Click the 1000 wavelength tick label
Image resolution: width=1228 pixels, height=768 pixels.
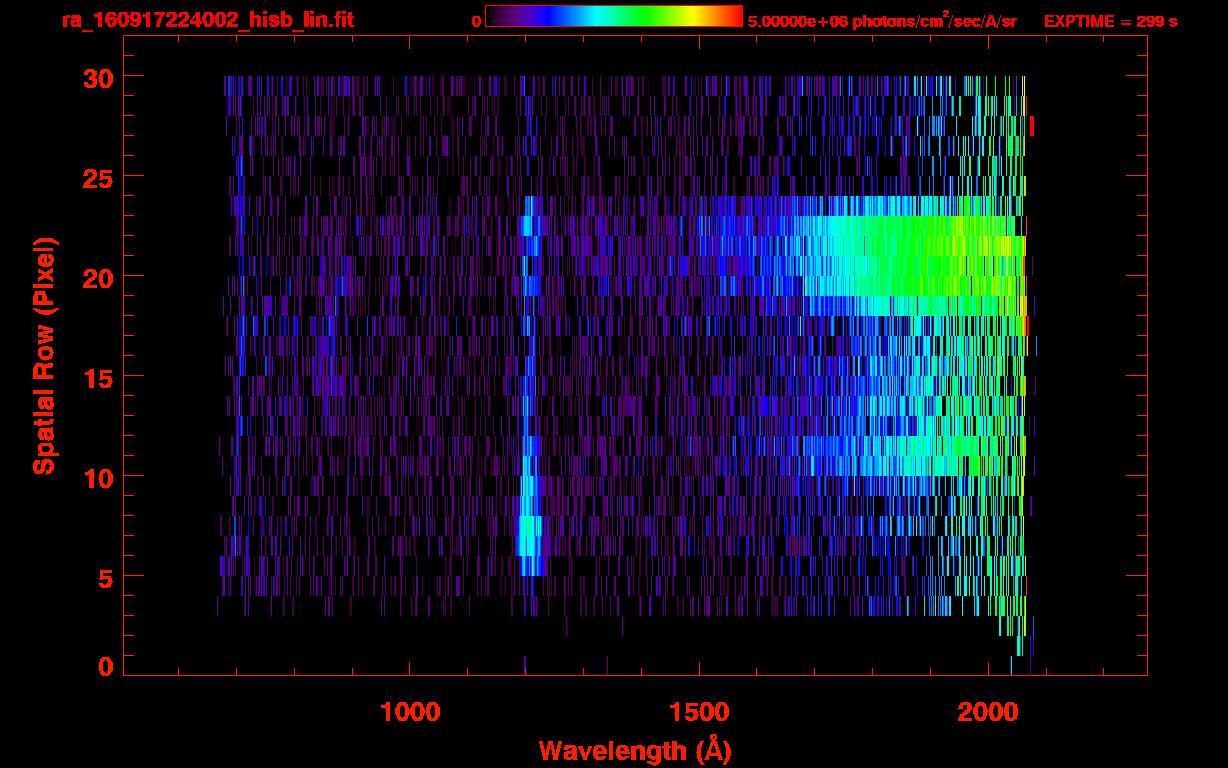click(x=410, y=711)
